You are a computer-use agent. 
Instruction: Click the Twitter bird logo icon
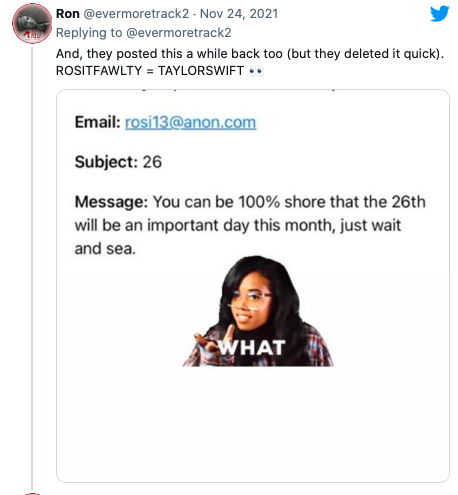[440, 14]
